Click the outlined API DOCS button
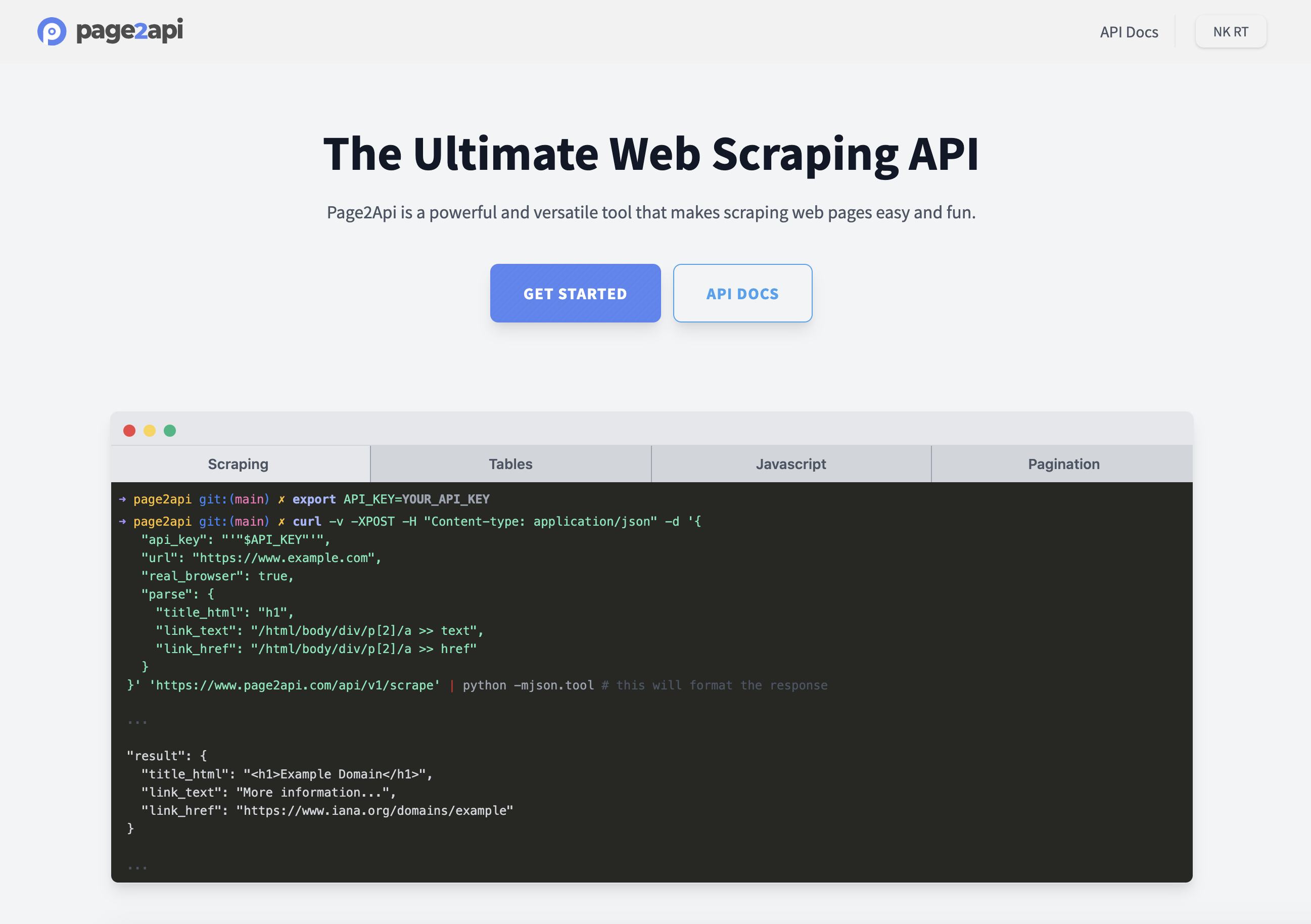The width and height of the screenshot is (1311, 924). [742, 294]
